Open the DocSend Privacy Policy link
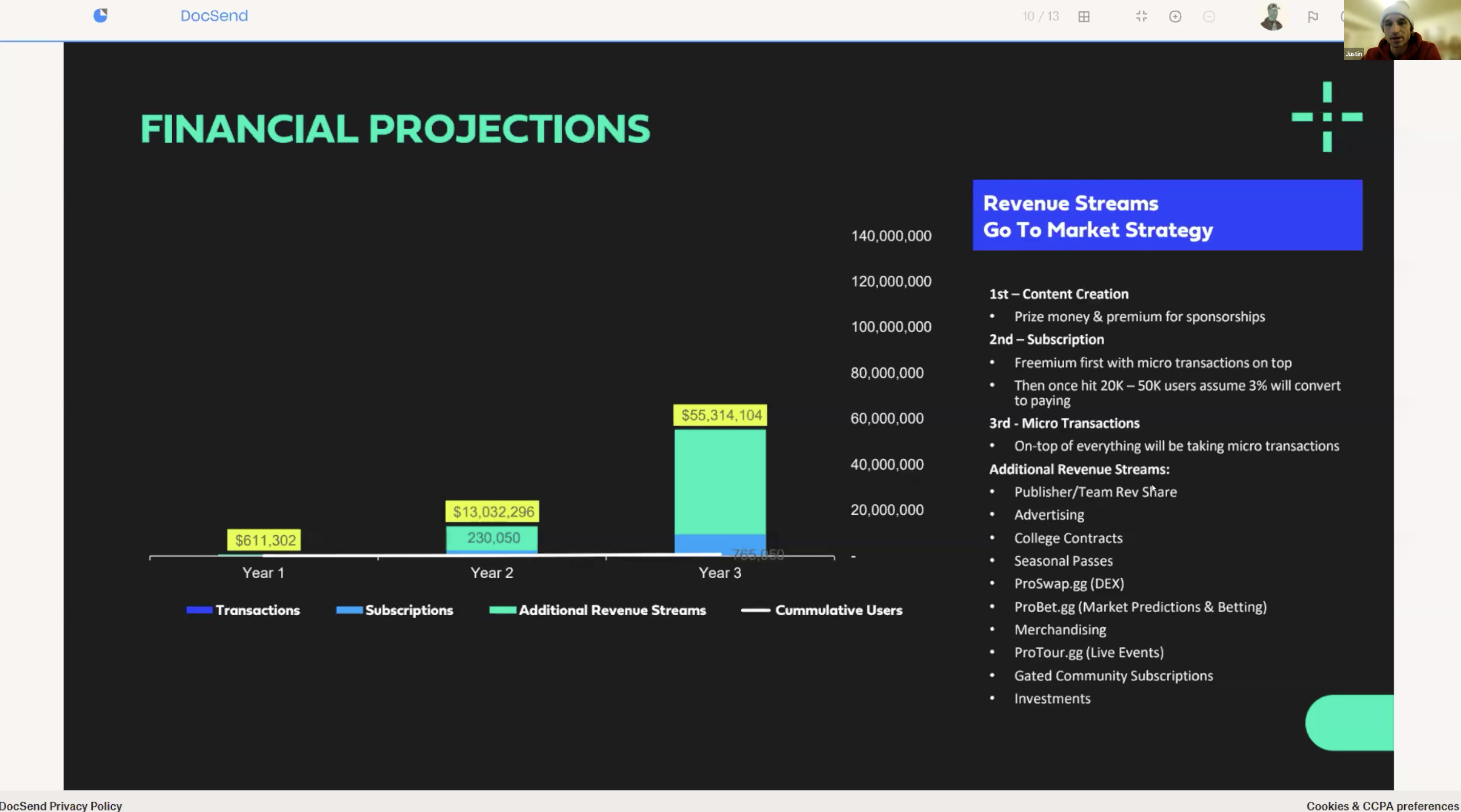Screen dimensions: 1461x812 click(x=61, y=806)
